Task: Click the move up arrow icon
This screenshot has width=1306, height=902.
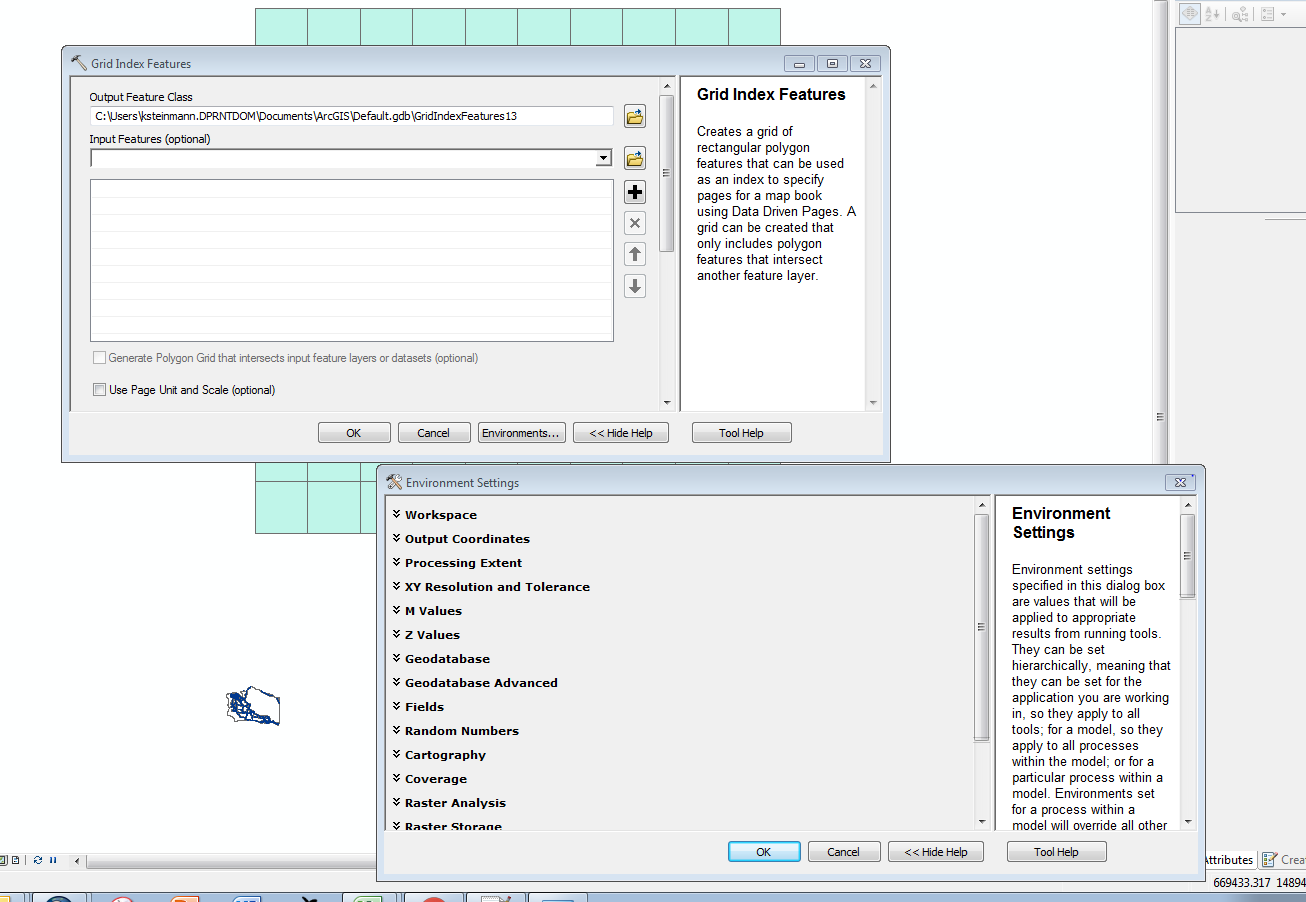Action: coord(634,253)
